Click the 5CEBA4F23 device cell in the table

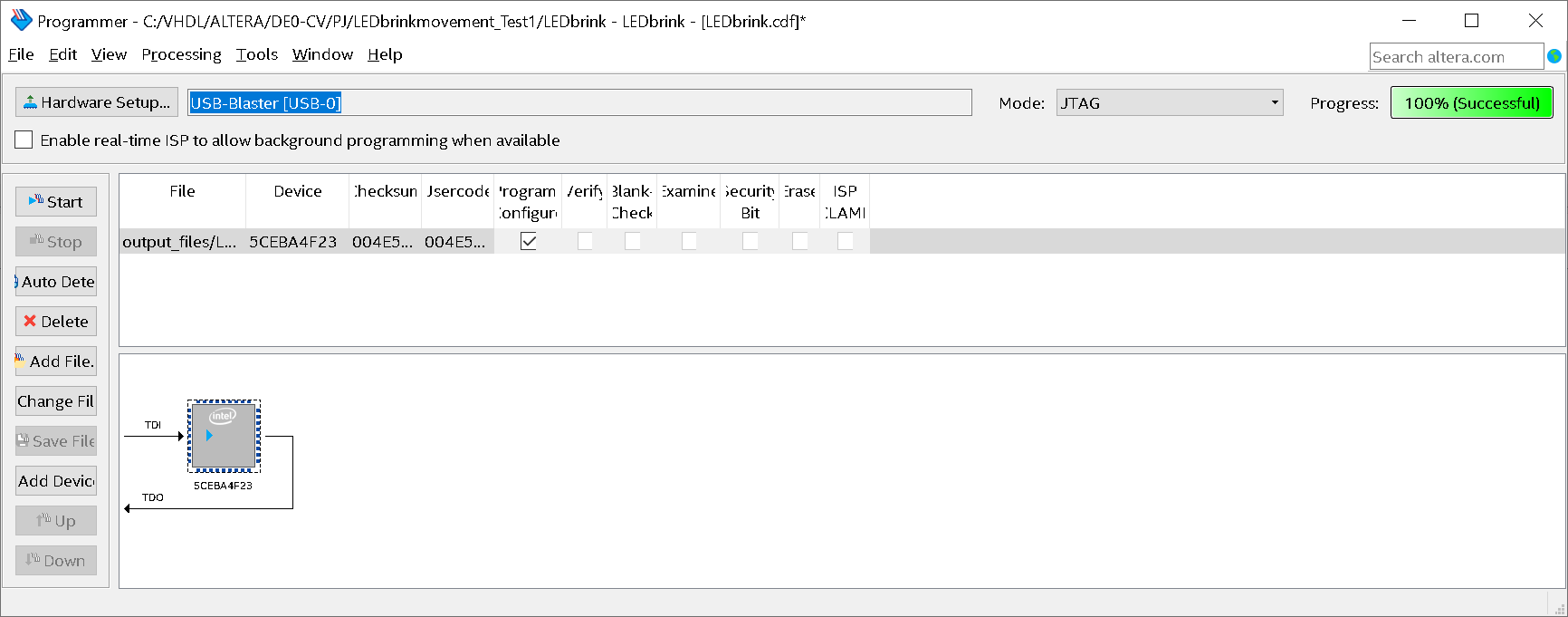pos(297,241)
